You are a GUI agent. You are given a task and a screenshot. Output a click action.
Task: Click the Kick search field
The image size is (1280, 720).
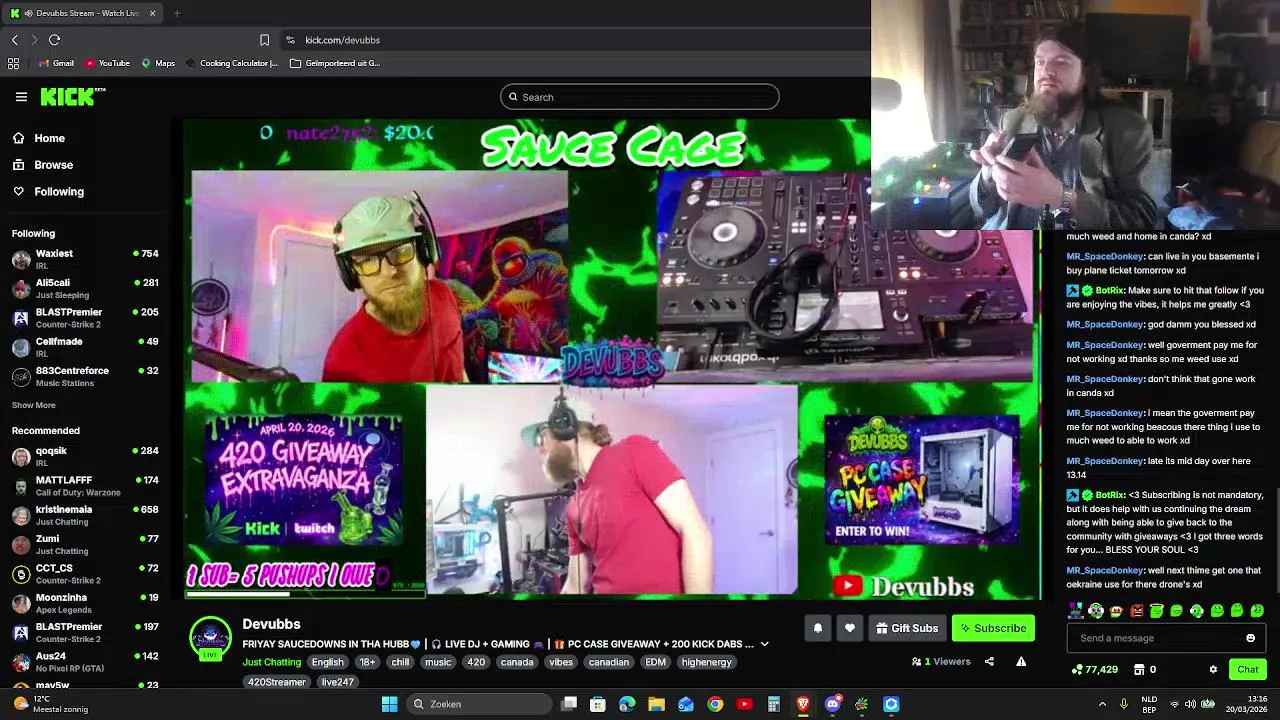(640, 97)
